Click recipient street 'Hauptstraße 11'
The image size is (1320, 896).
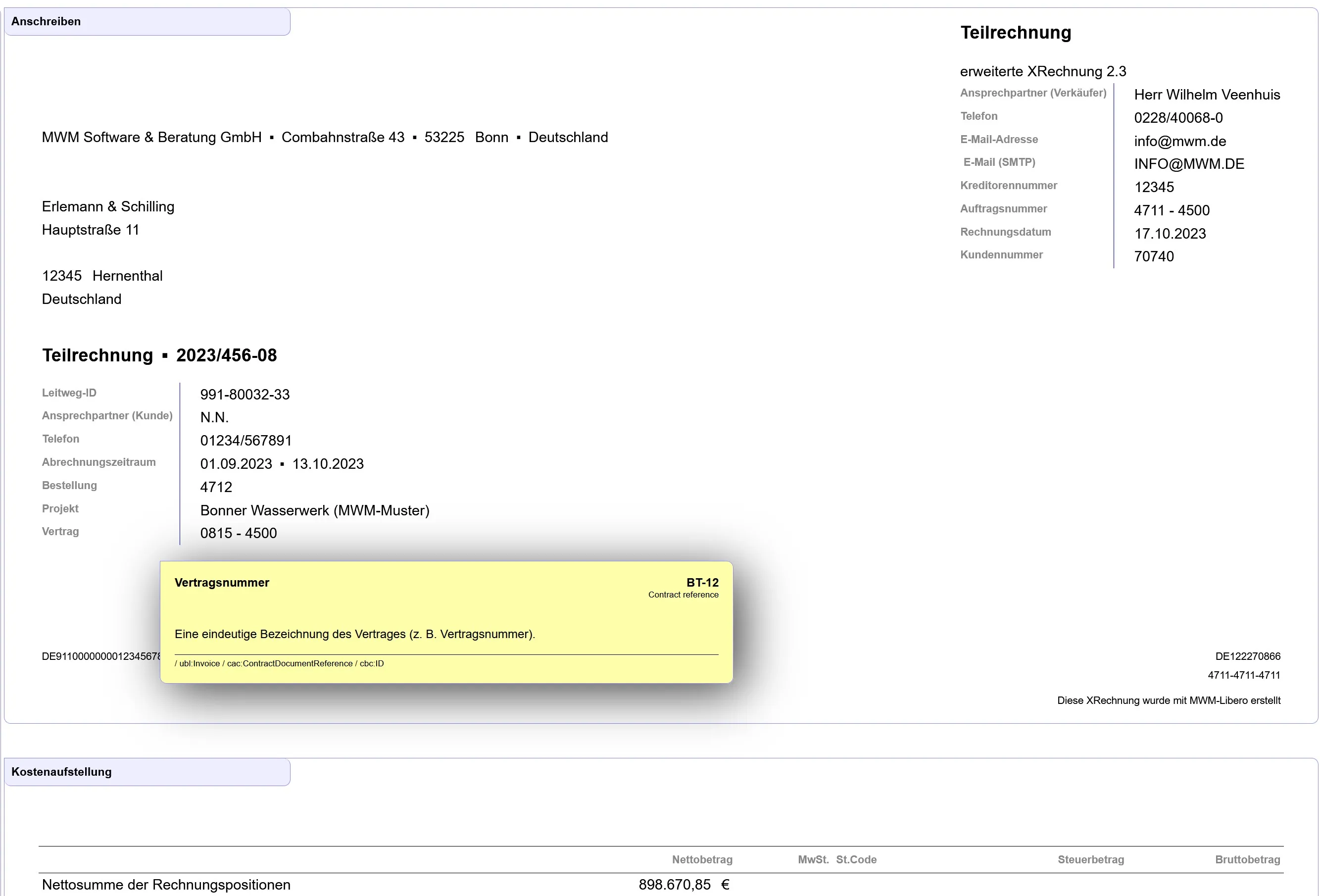90,230
